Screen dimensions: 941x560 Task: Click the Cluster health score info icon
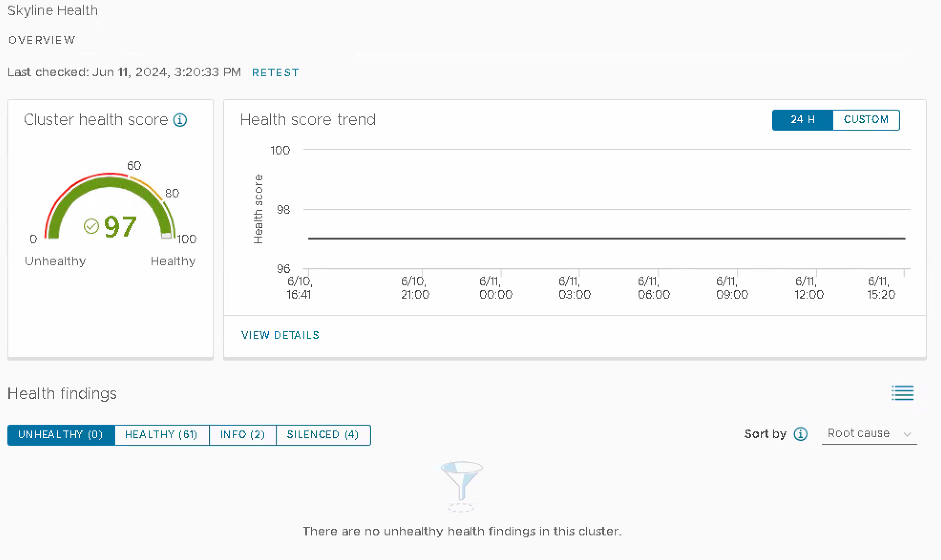(180, 120)
